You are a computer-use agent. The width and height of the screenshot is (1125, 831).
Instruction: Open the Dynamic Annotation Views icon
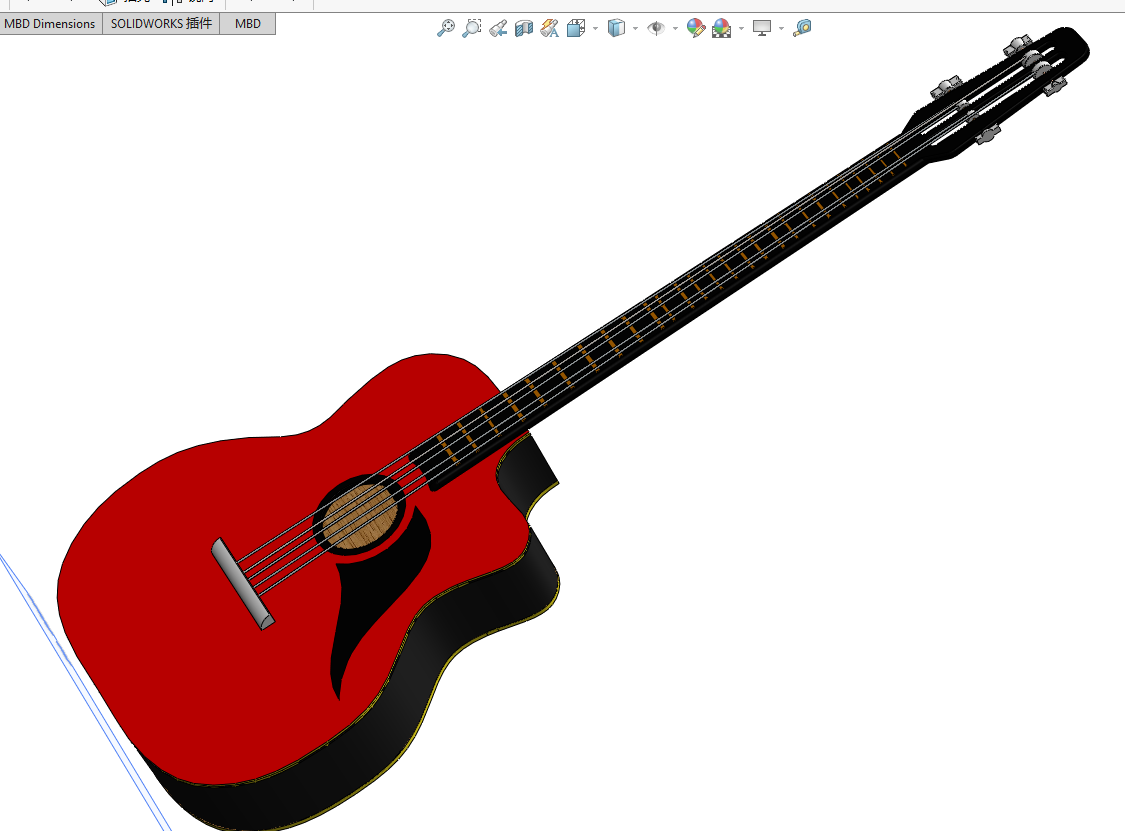tap(550, 28)
